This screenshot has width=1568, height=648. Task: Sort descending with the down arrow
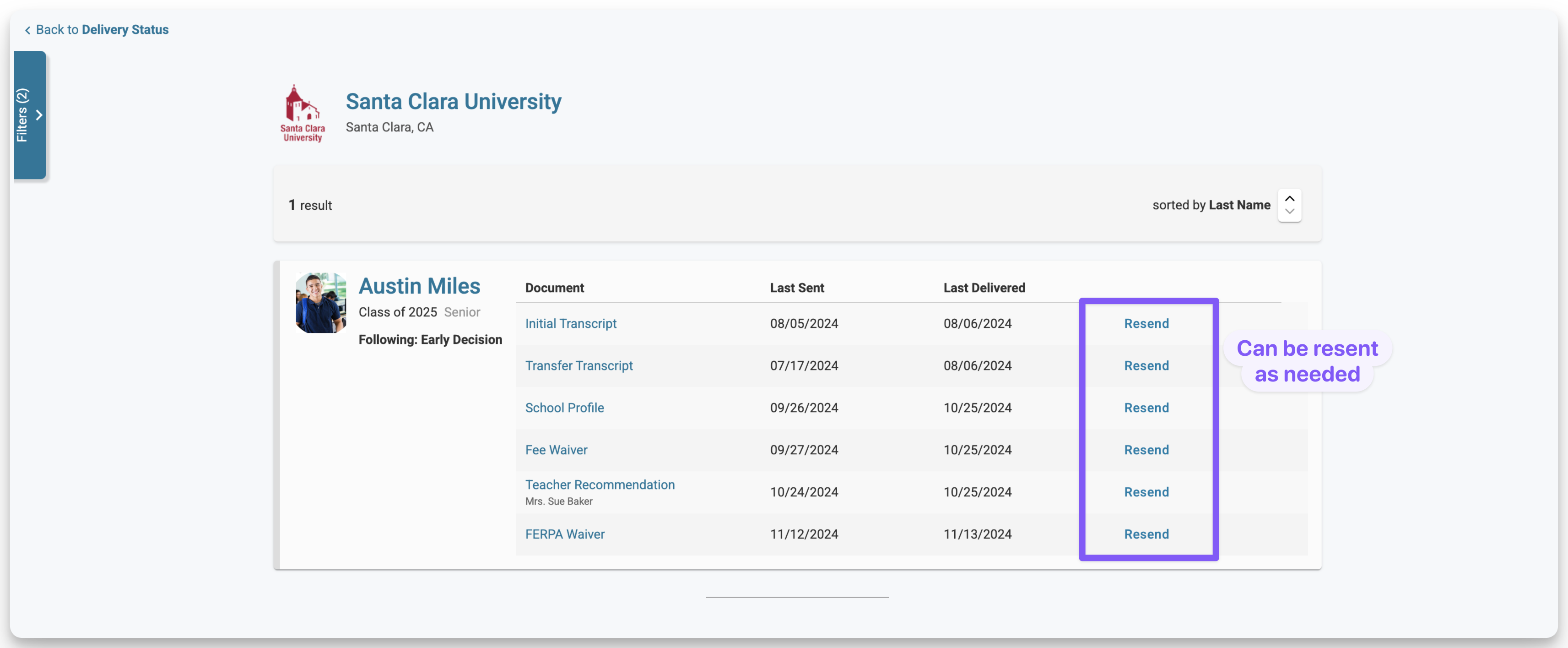1289,211
